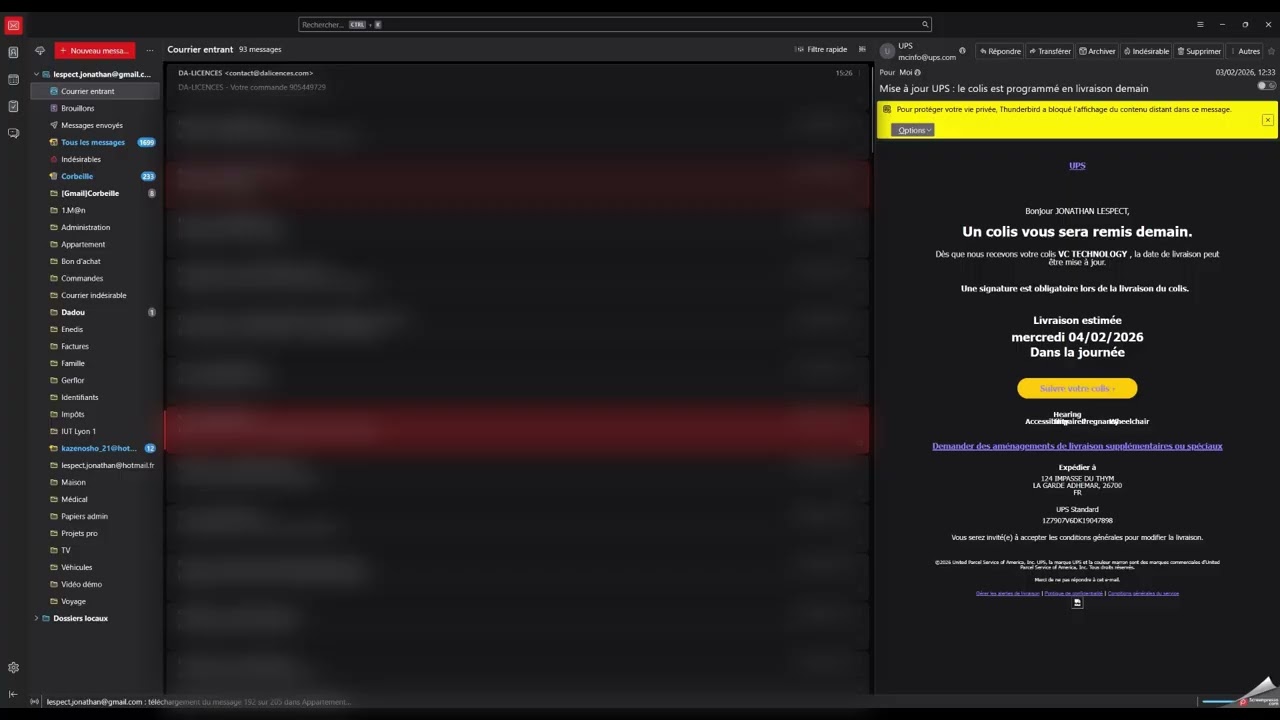Open the Brouillons folder
The height and width of the screenshot is (720, 1280).
pyautogui.click(x=95, y=108)
